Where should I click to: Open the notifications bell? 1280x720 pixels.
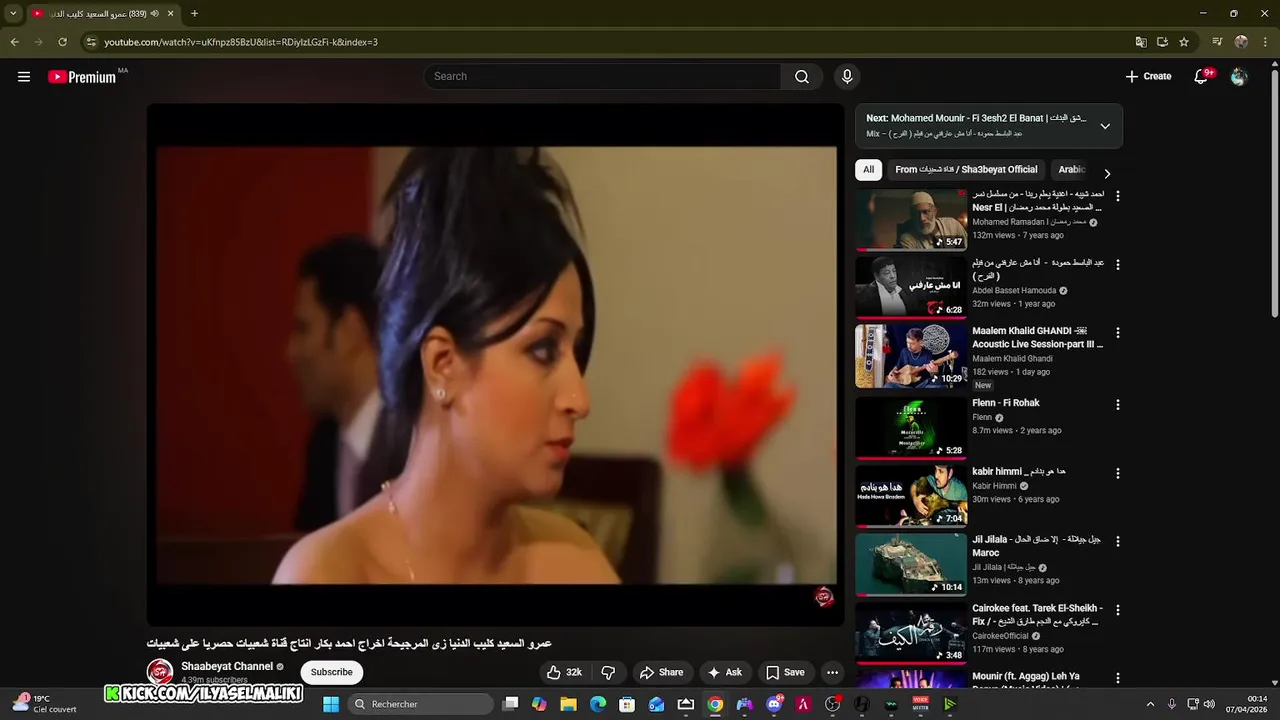pos(1201,77)
